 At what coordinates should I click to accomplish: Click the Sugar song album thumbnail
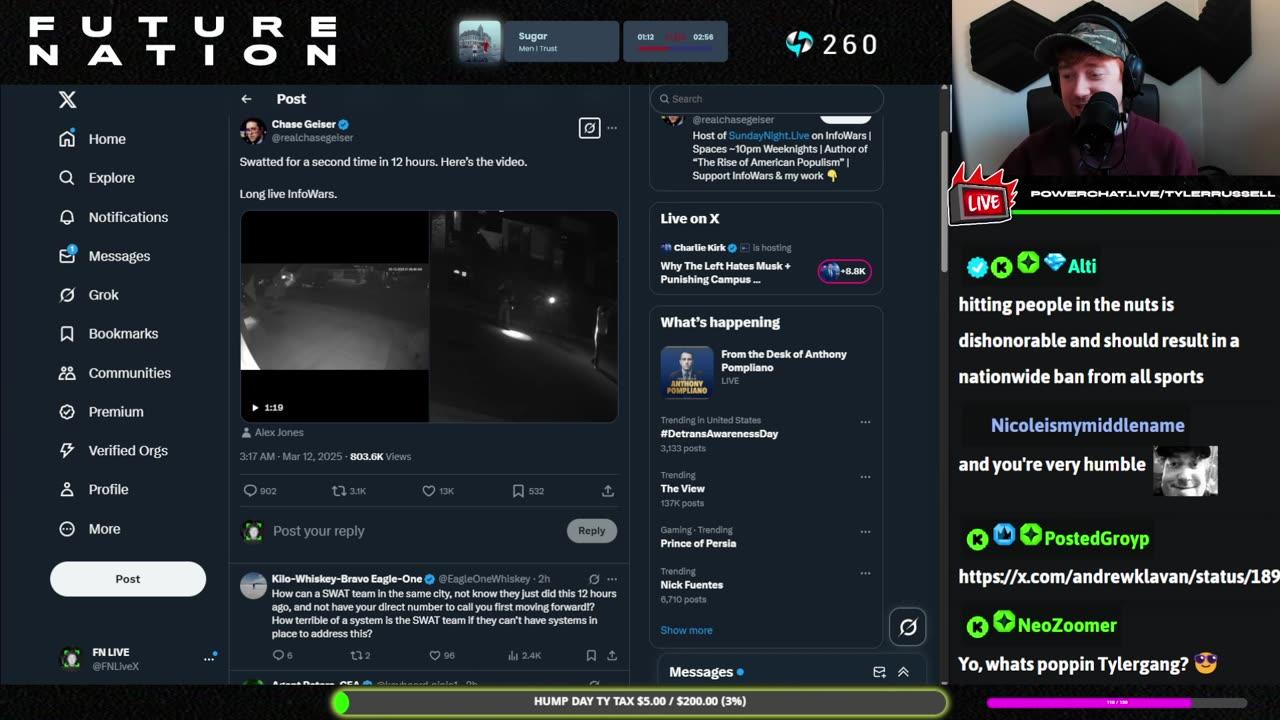tap(480, 42)
